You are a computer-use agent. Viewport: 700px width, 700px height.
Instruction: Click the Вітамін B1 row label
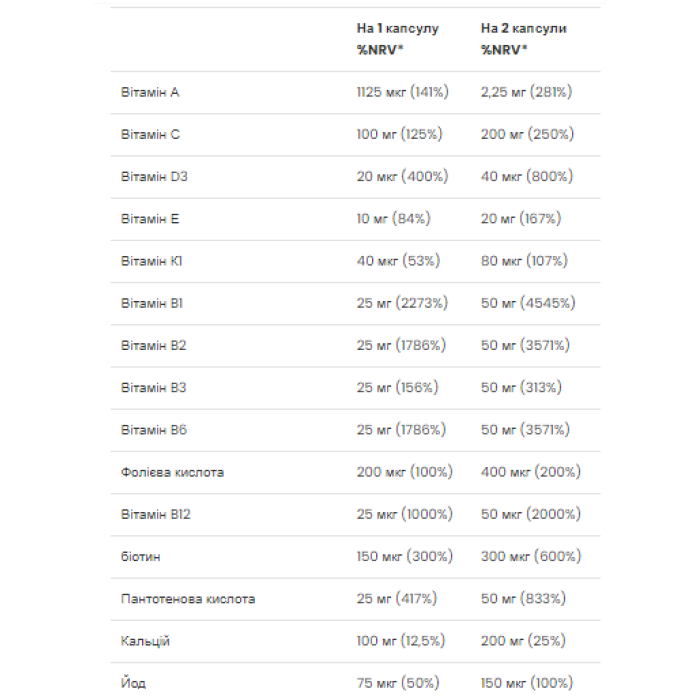150,303
